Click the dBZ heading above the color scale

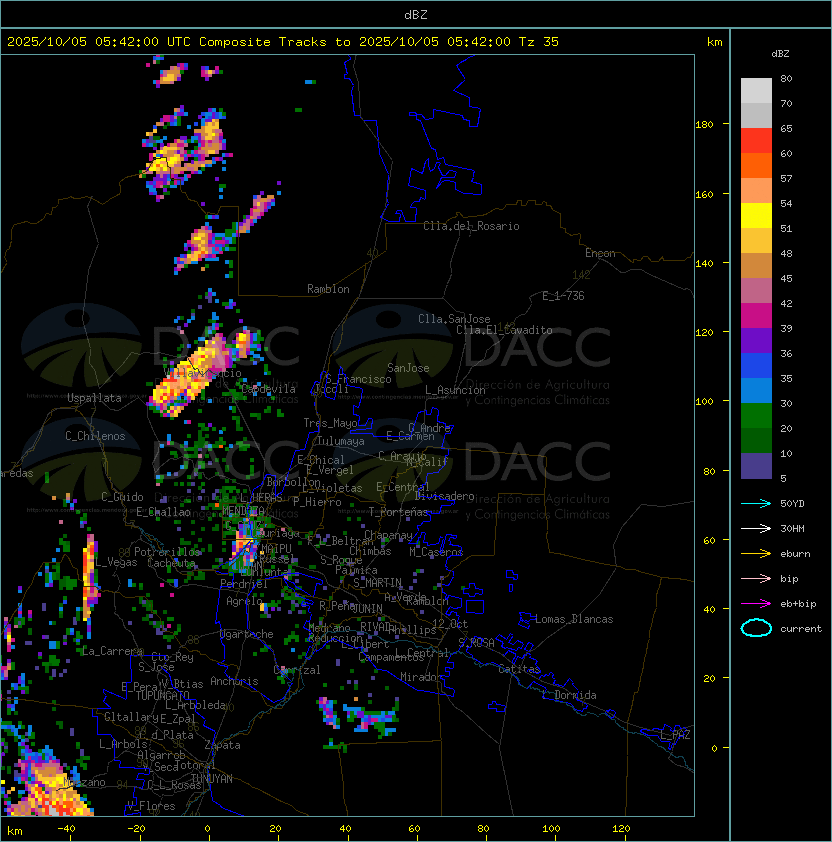tap(780, 54)
